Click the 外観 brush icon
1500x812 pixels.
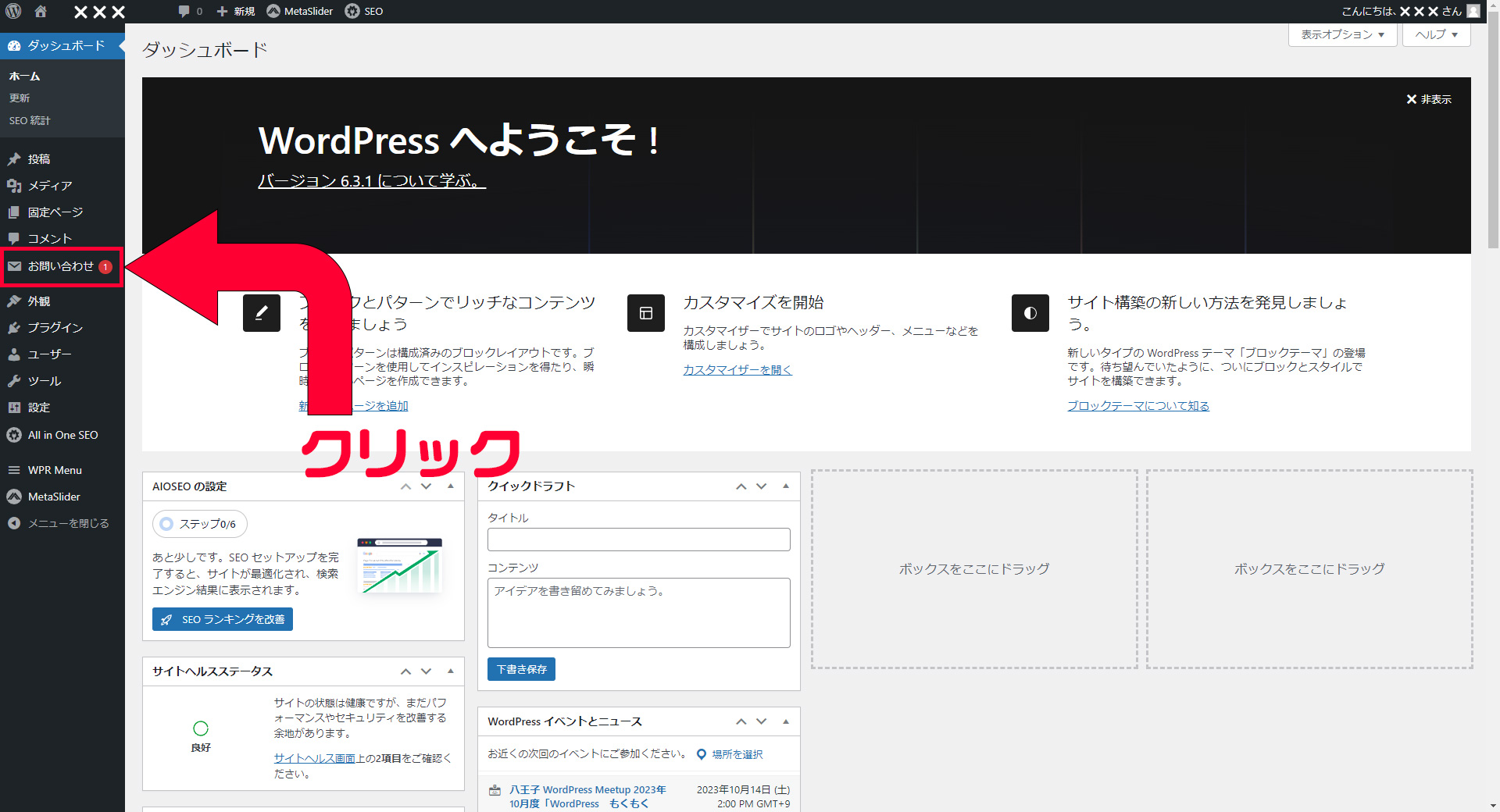pos(14,301)
